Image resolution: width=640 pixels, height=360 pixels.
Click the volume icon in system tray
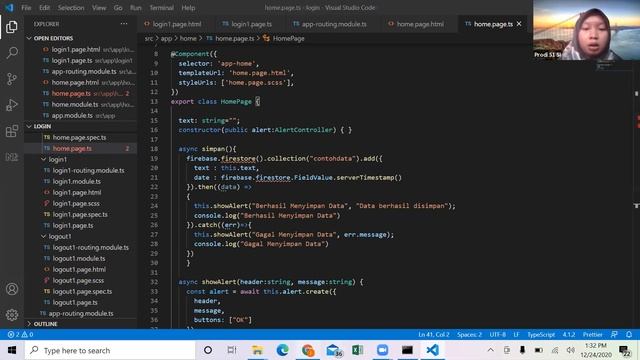pos(571,350)
